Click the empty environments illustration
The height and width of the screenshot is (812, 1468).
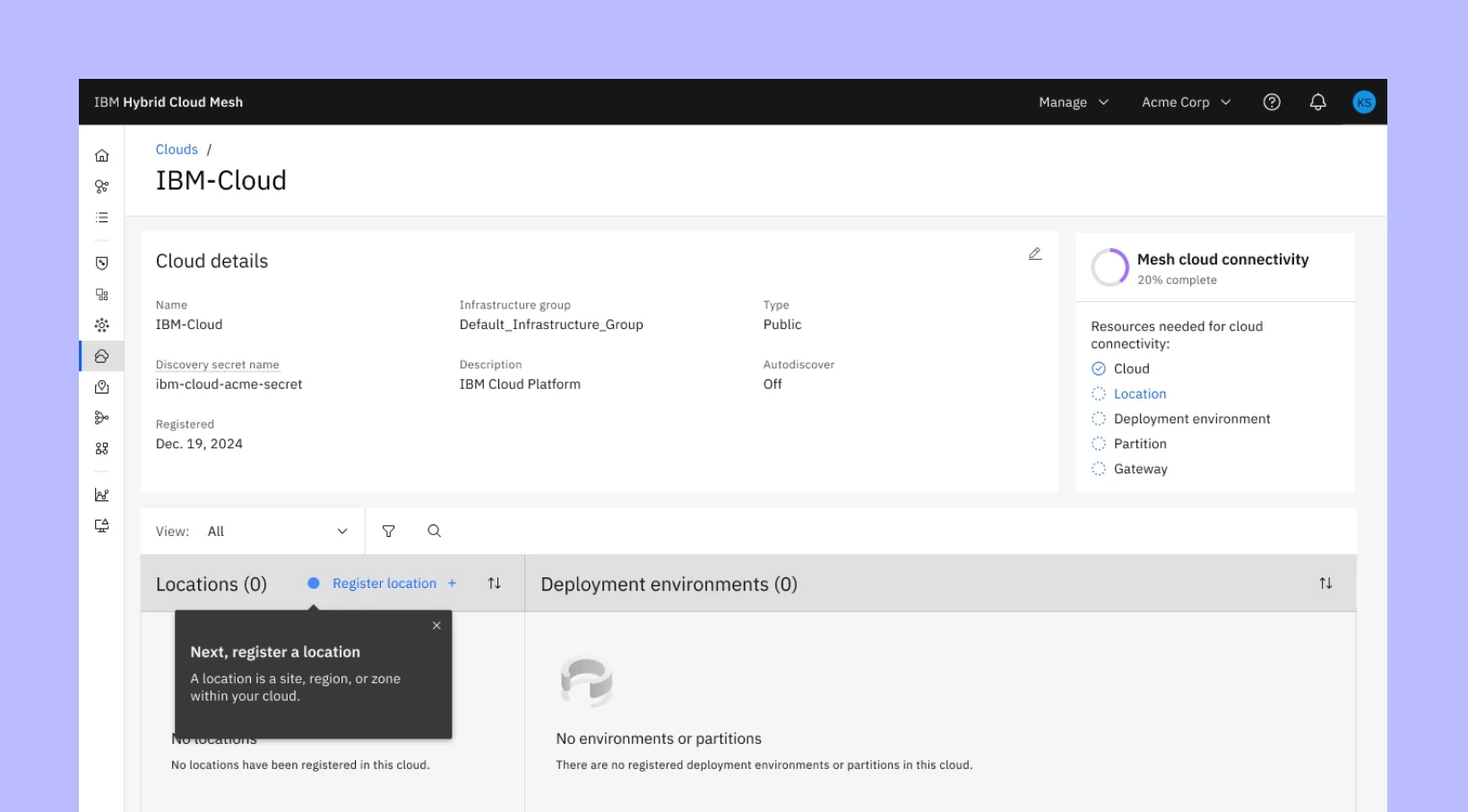(587, 682)
